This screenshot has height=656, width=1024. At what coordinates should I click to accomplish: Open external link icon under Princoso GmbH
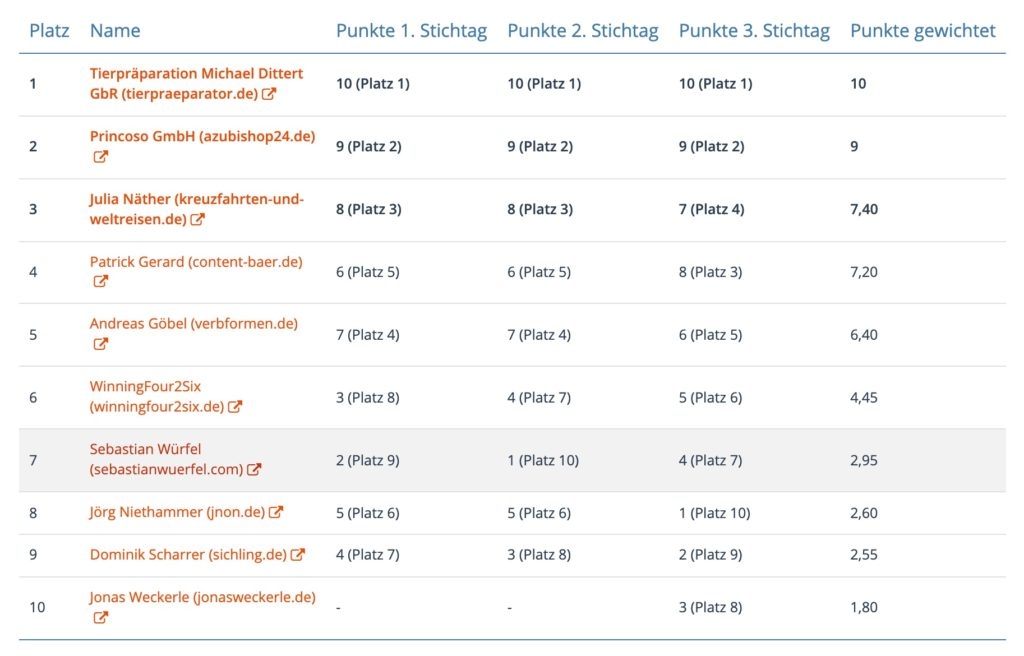click(101, 157)
